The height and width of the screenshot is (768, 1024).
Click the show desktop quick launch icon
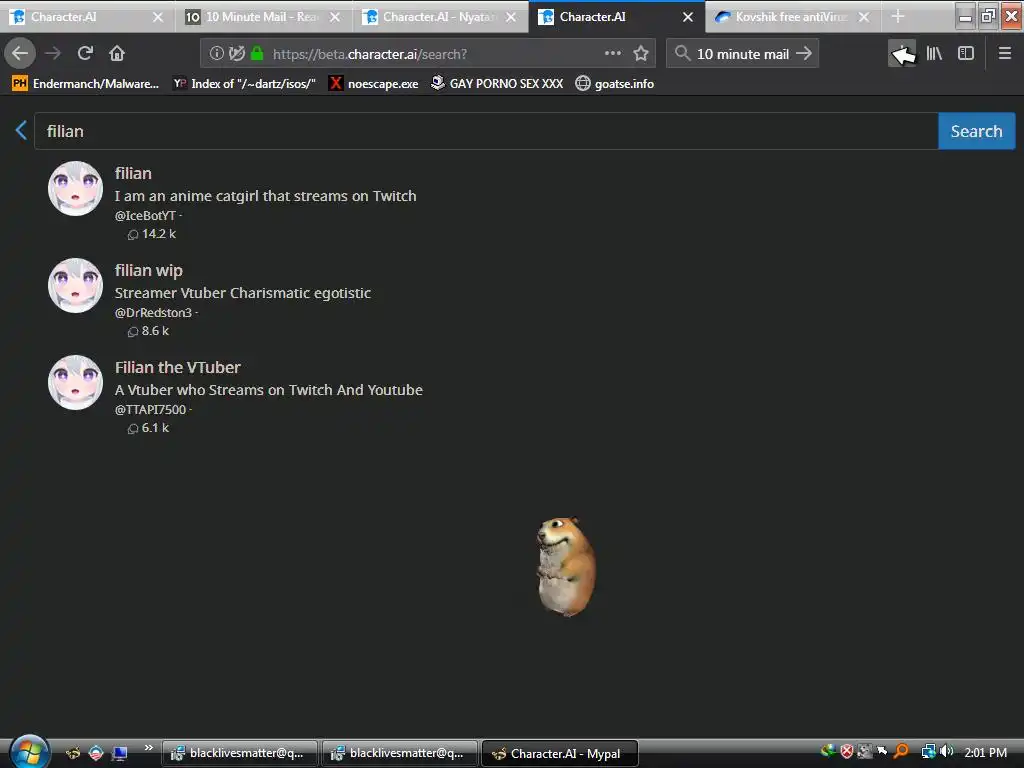click(x=120, y=753)
